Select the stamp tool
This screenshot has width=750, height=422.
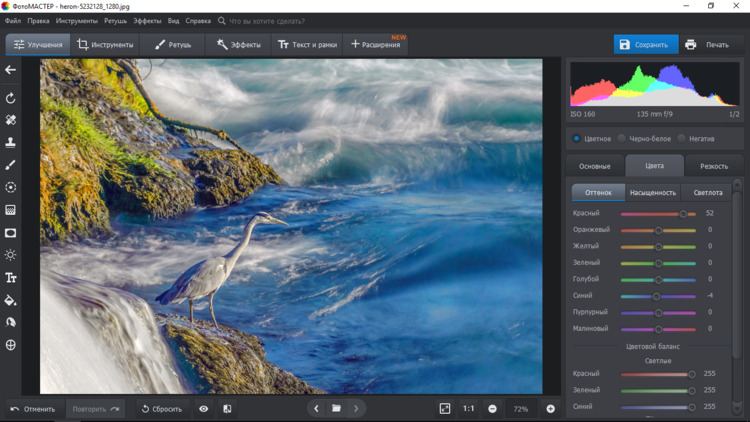[x=11, y=143]
